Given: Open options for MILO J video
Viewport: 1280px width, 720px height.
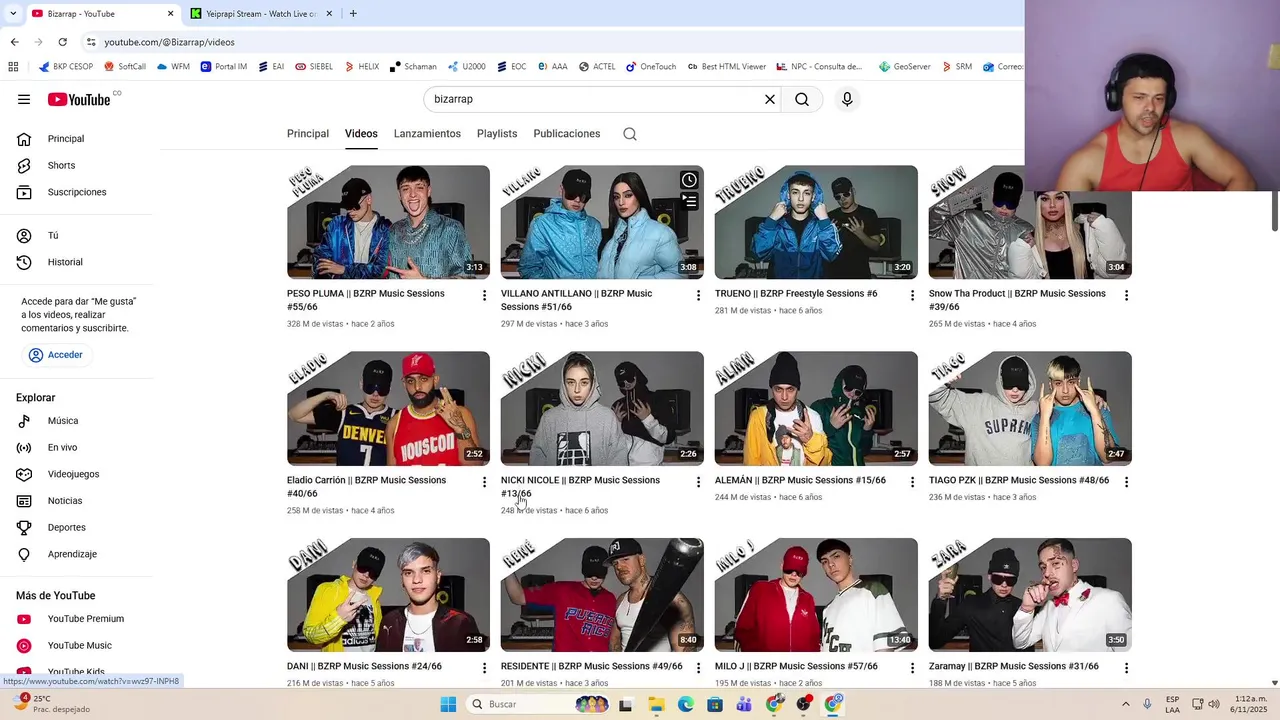Looking at the screenshot, I should tap(912, 668).
